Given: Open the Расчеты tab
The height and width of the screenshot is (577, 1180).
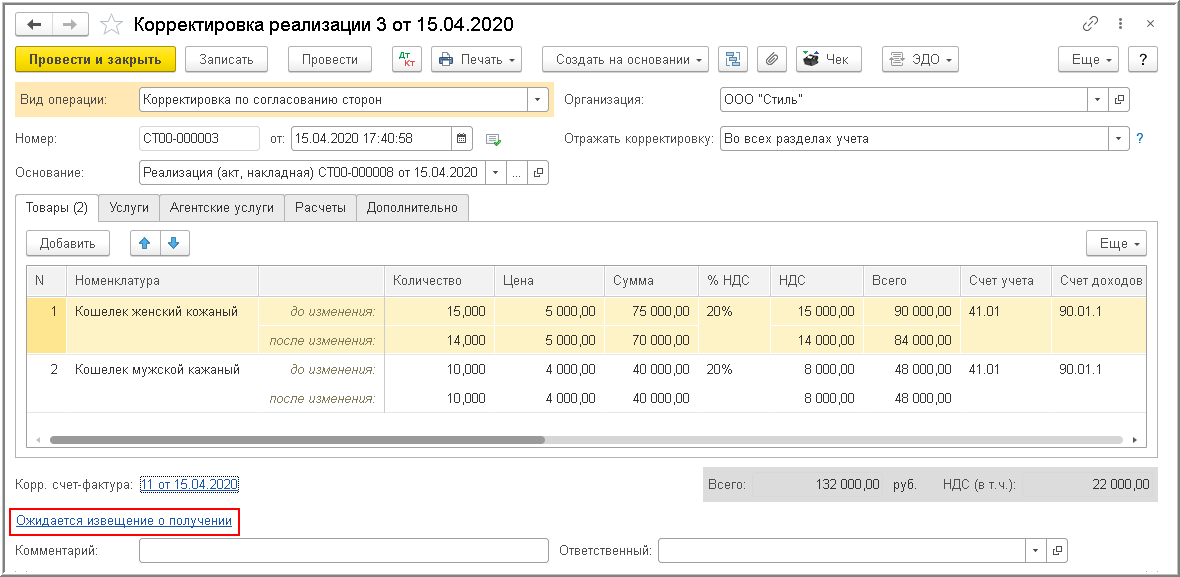Looking at the screenshot, I should pos(320,208).
